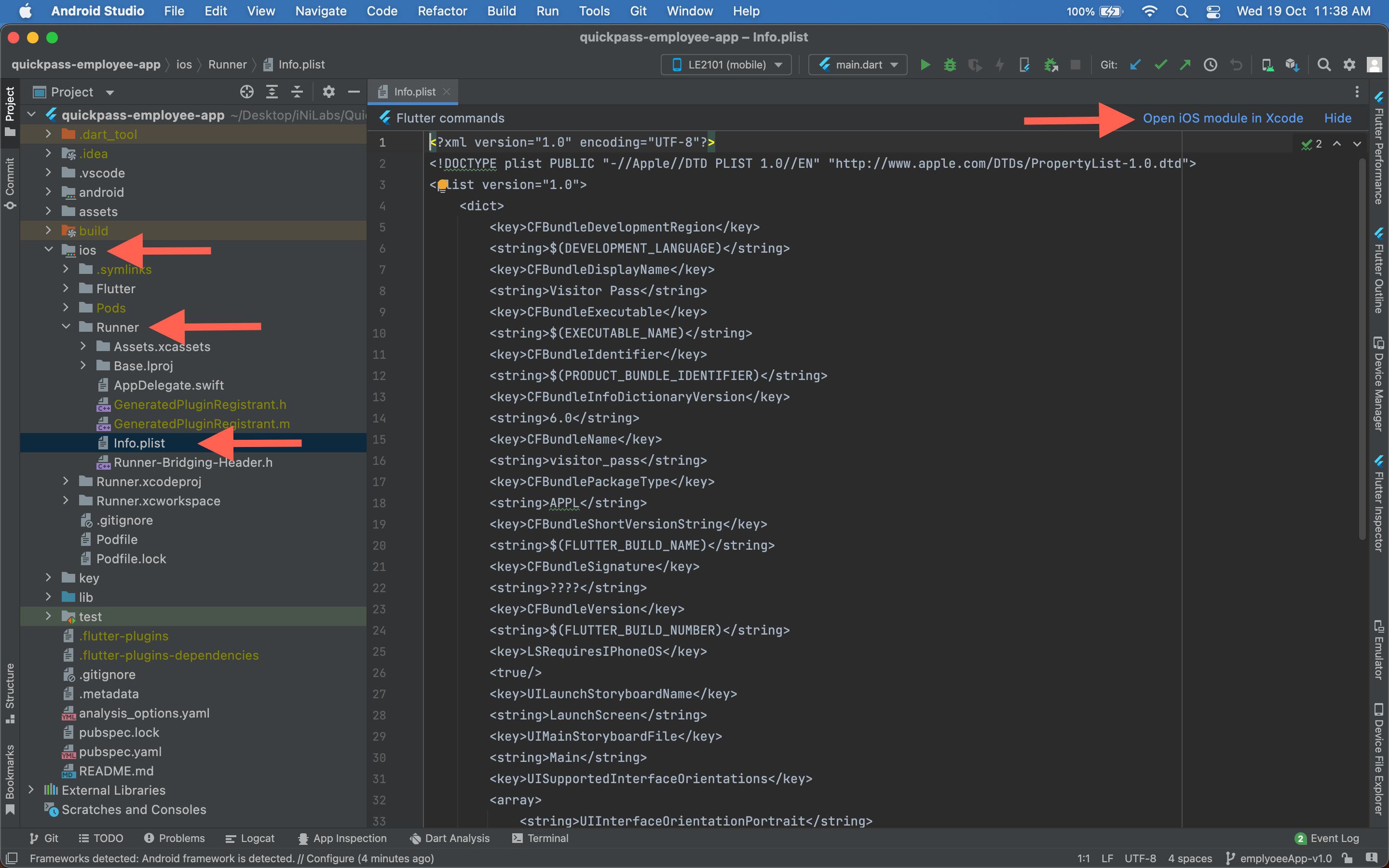Screen dimensions: 1389x868
Task: Open the Tools menu
Action: 594,11
